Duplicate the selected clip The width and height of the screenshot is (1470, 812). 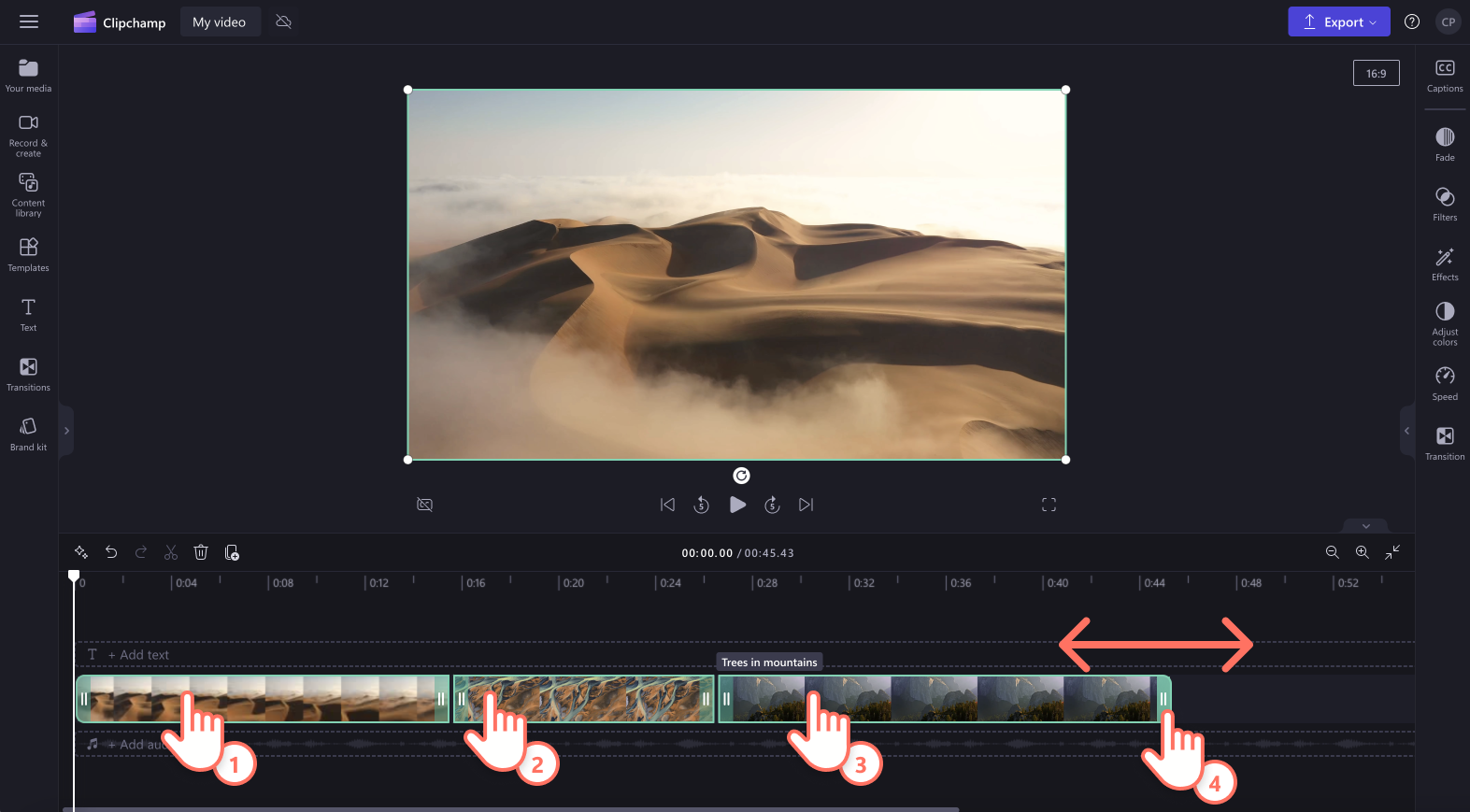(x=232, y=552)
